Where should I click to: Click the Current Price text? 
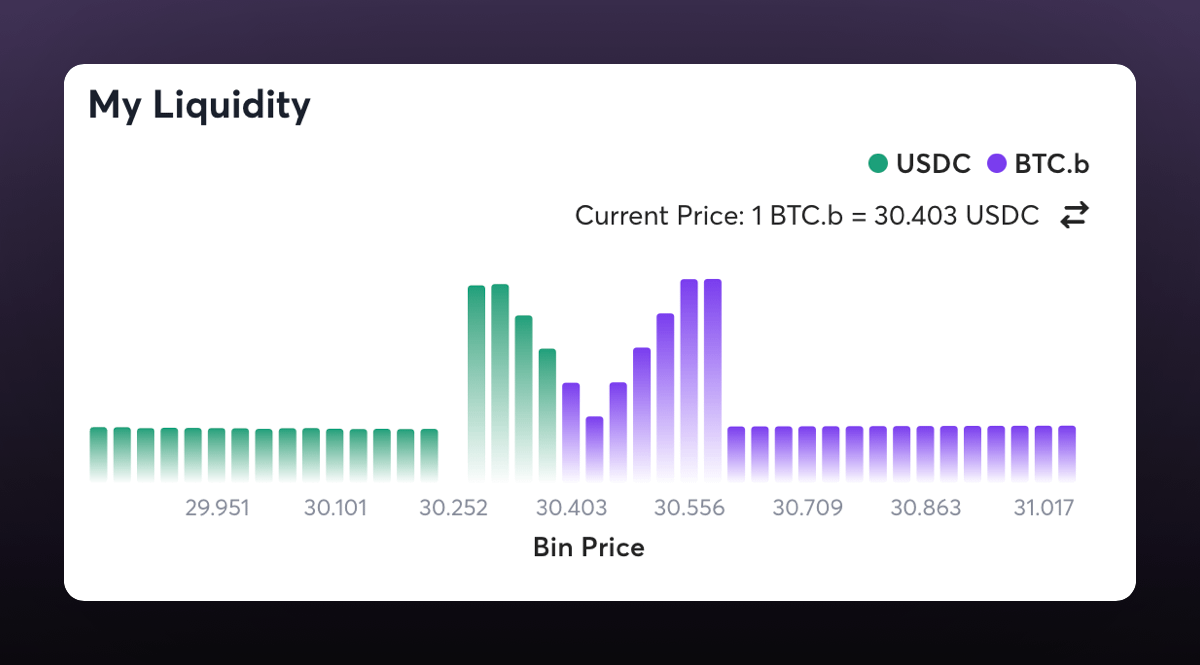pyautogui.click(x=806, y=215)
